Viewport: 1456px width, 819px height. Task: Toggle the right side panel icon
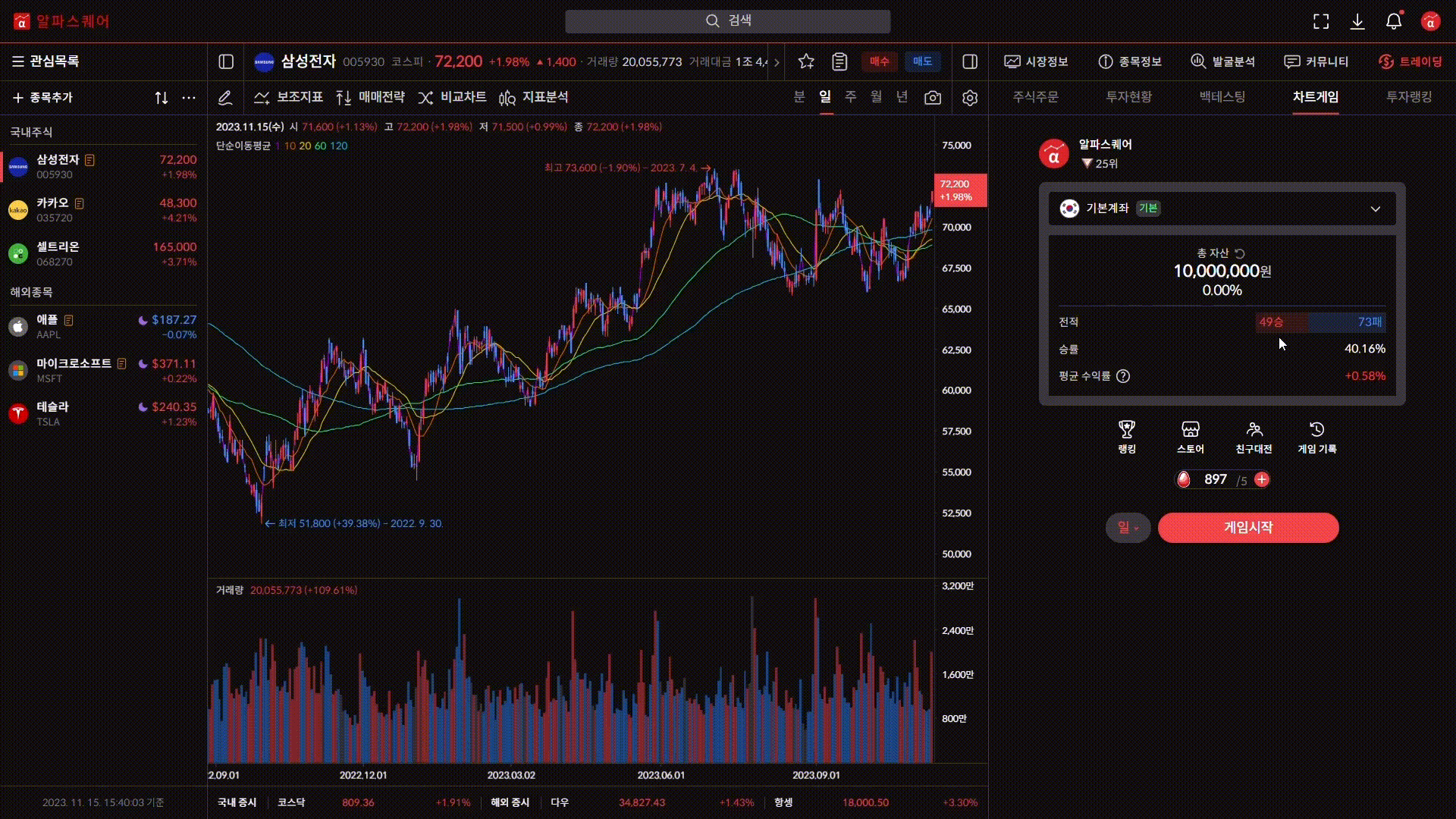tap(970, 61)
